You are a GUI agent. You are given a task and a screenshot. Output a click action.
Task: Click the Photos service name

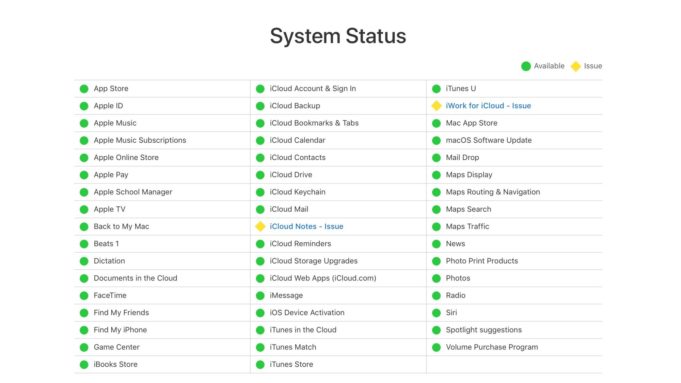[x=458, y=278]
